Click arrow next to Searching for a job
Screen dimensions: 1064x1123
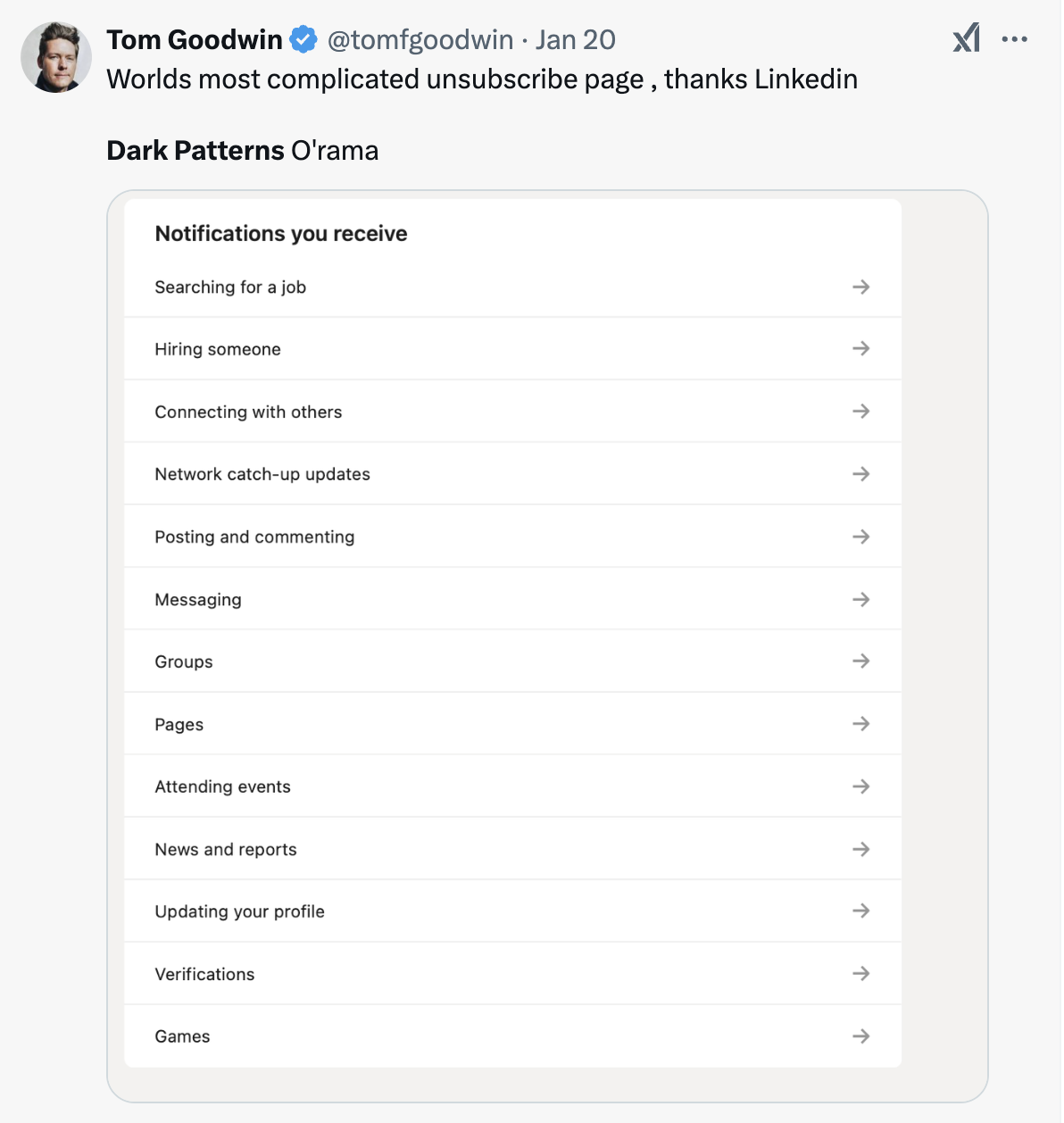(860, 287)
